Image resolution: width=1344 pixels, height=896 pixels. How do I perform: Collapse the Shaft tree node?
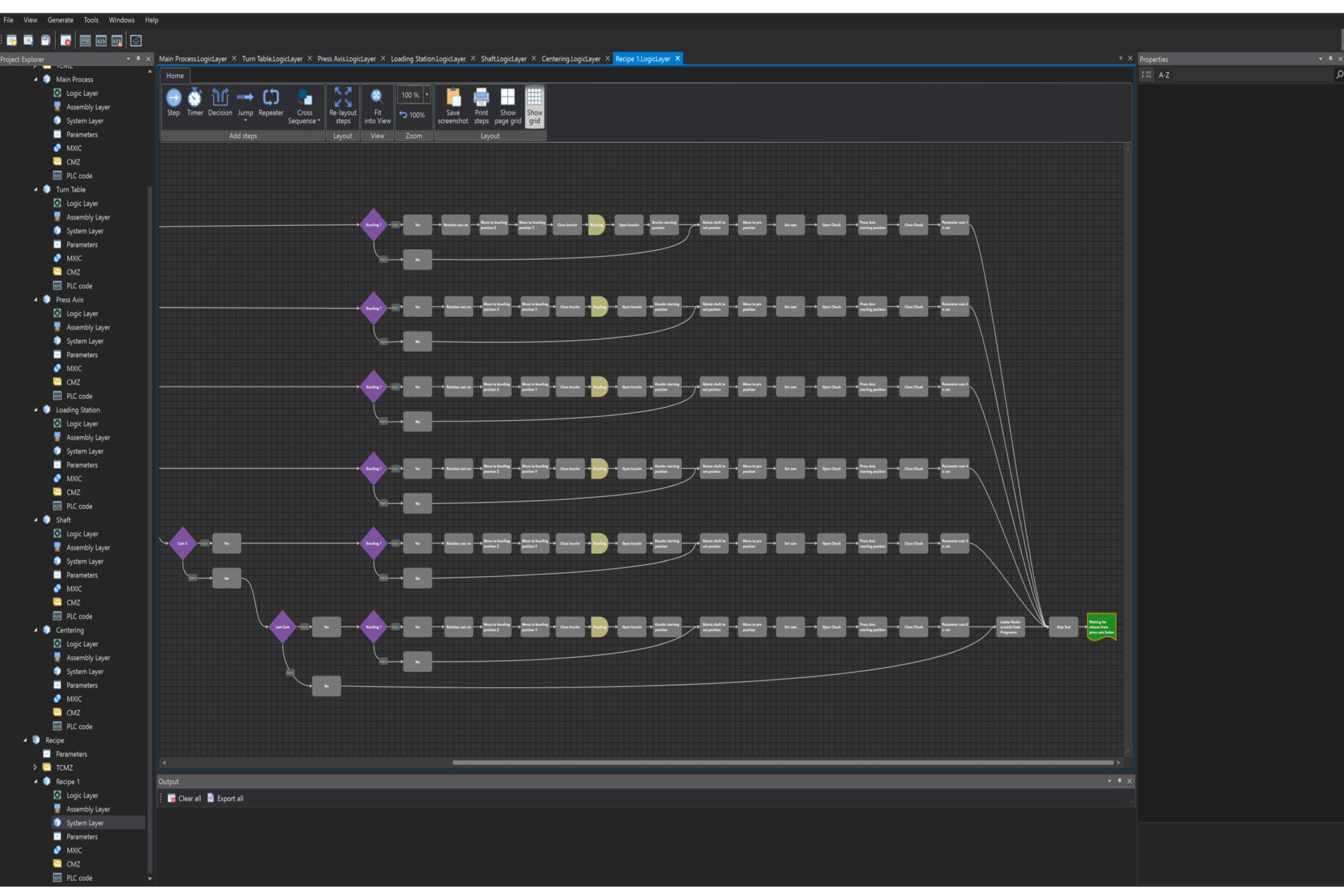[36, 520]
